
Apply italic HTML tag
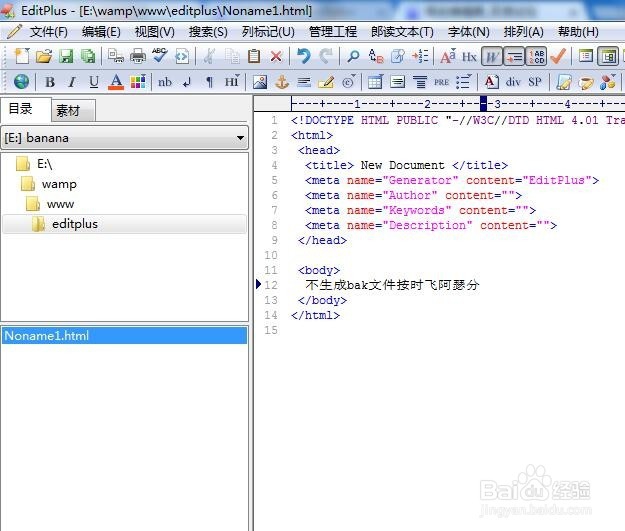click(x=72, y=82)
